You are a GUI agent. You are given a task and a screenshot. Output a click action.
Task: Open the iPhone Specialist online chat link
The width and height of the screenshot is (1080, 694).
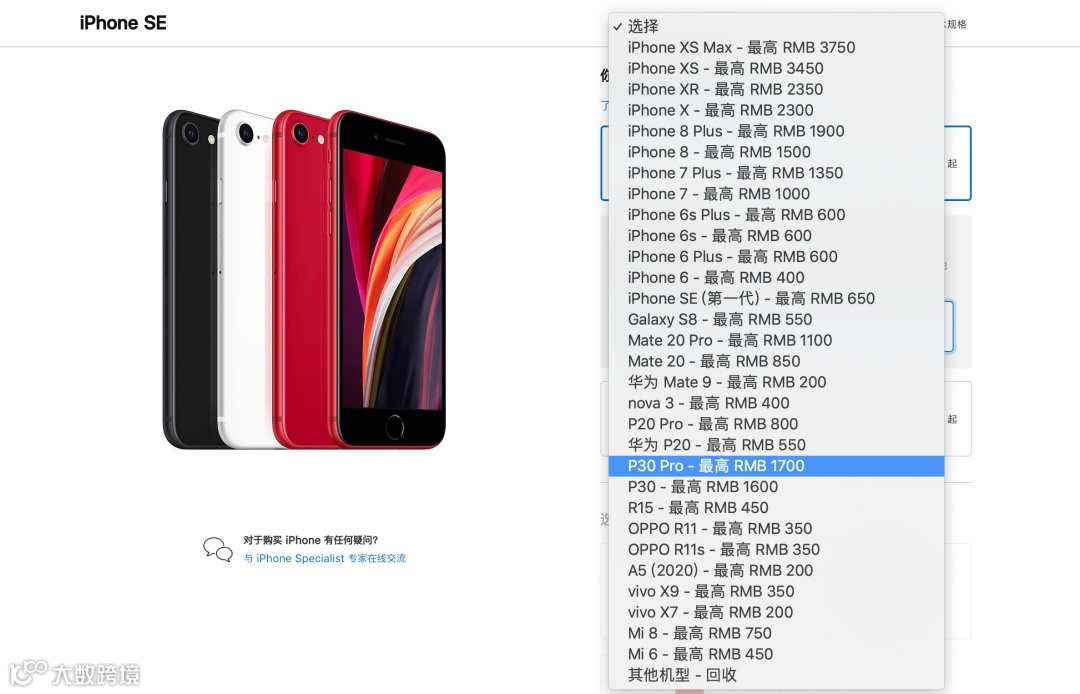(x=324, y=558)
